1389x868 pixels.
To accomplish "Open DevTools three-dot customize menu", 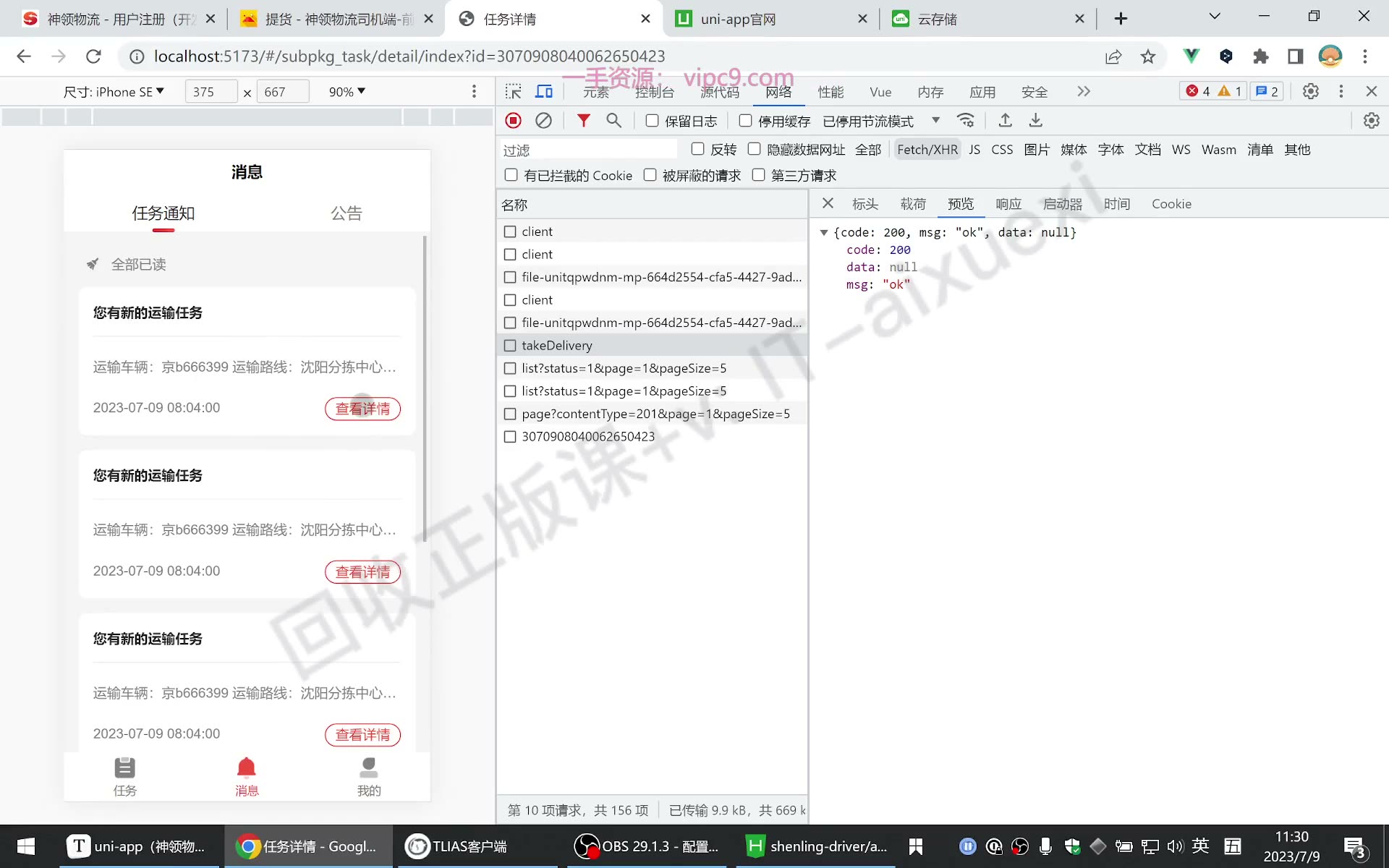I will (1341, 91).
